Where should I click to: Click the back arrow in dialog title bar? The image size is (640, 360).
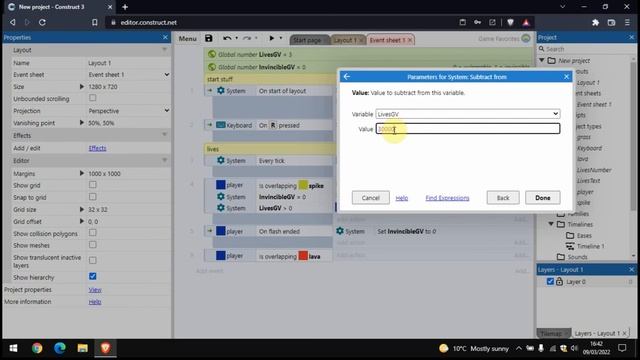point(347,77)
